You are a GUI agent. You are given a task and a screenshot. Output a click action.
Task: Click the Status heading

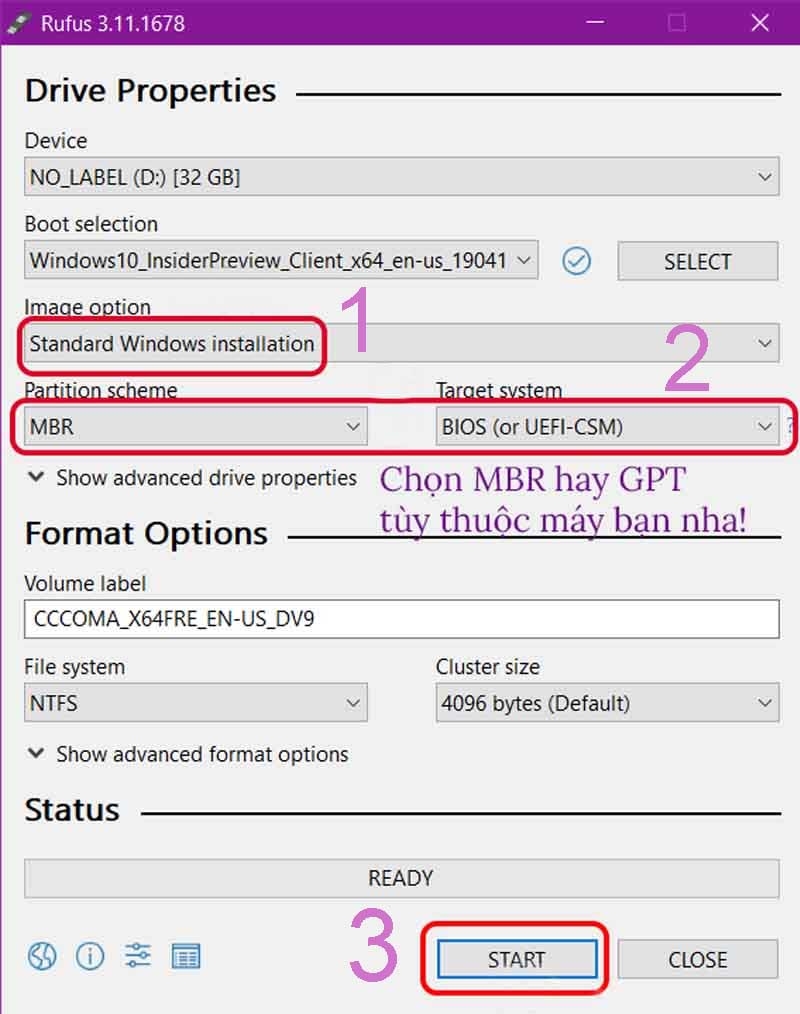coord(72,810)
